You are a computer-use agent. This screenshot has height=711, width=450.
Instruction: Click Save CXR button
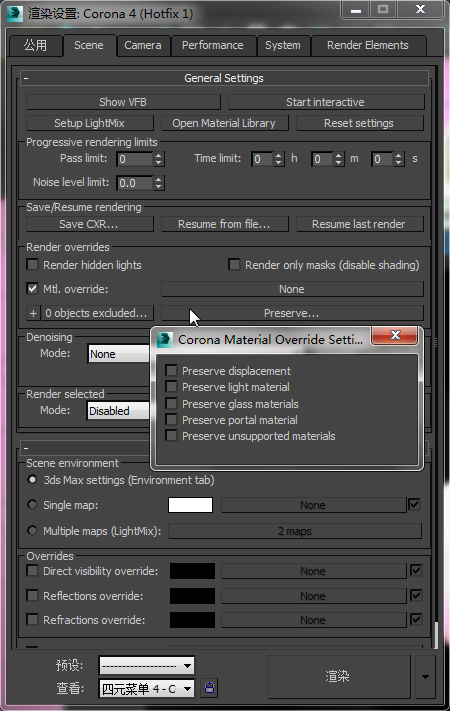(x=89, y=224)
